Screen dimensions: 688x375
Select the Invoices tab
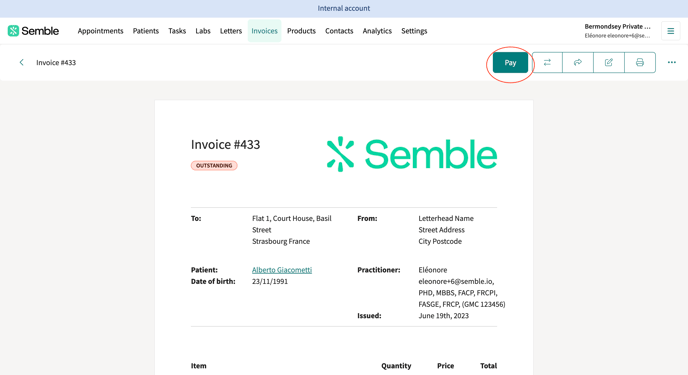(264, 31)
